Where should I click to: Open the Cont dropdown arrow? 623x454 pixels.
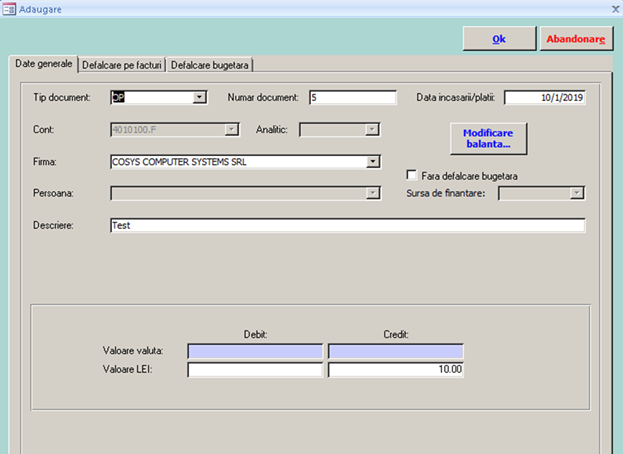pos(232,129)
